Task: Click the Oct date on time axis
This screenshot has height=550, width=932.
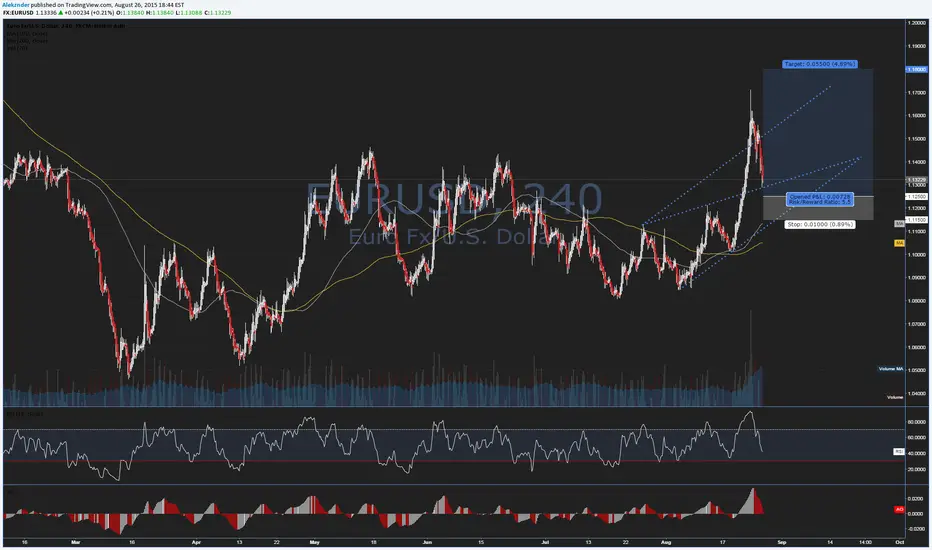Action: click(899, 542)
